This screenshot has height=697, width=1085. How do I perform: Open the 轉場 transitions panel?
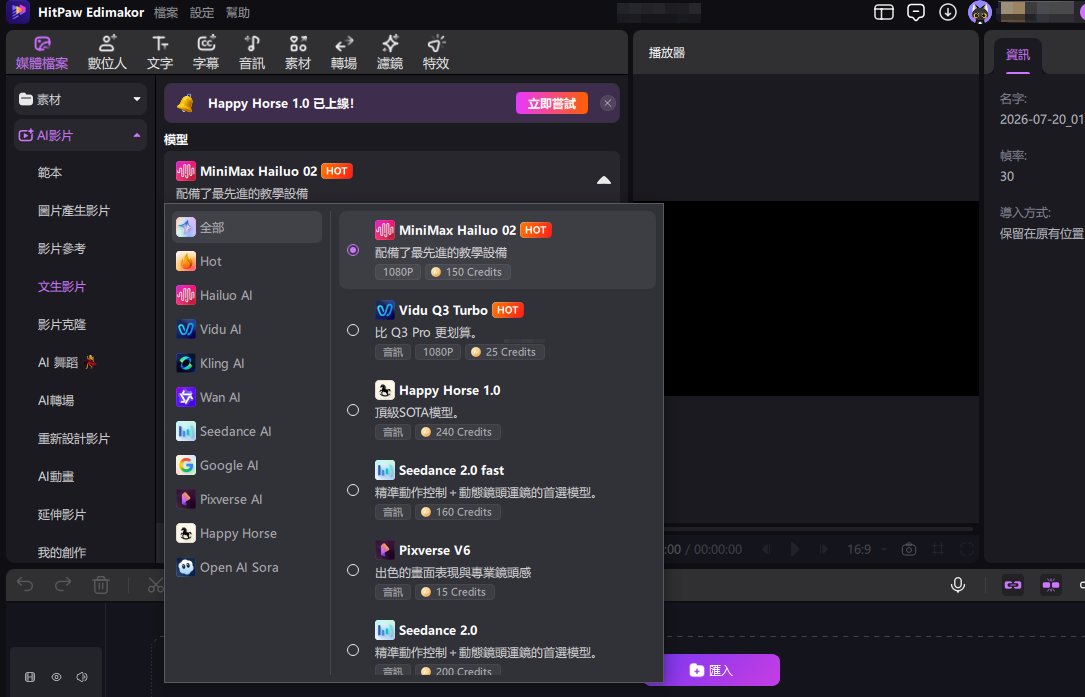click(344, 52)
